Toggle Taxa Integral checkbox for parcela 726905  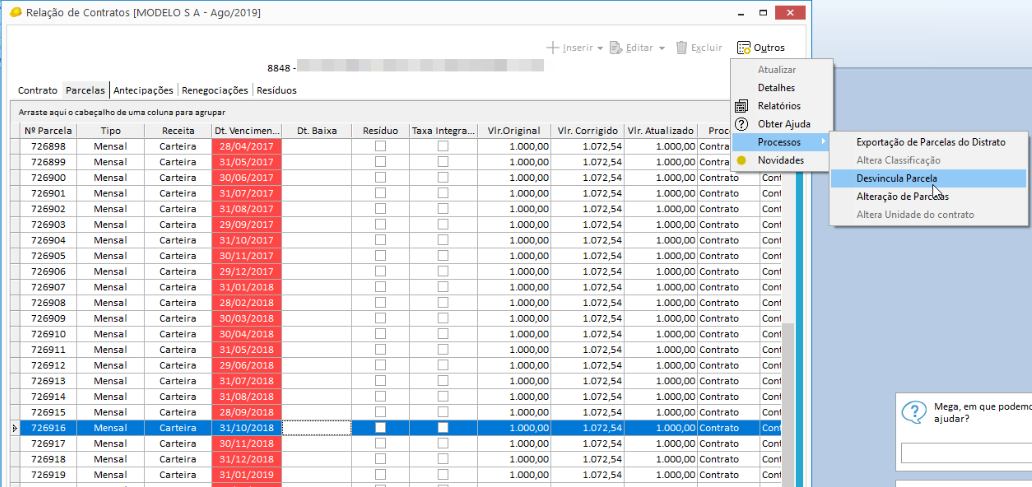coord(442,255)
